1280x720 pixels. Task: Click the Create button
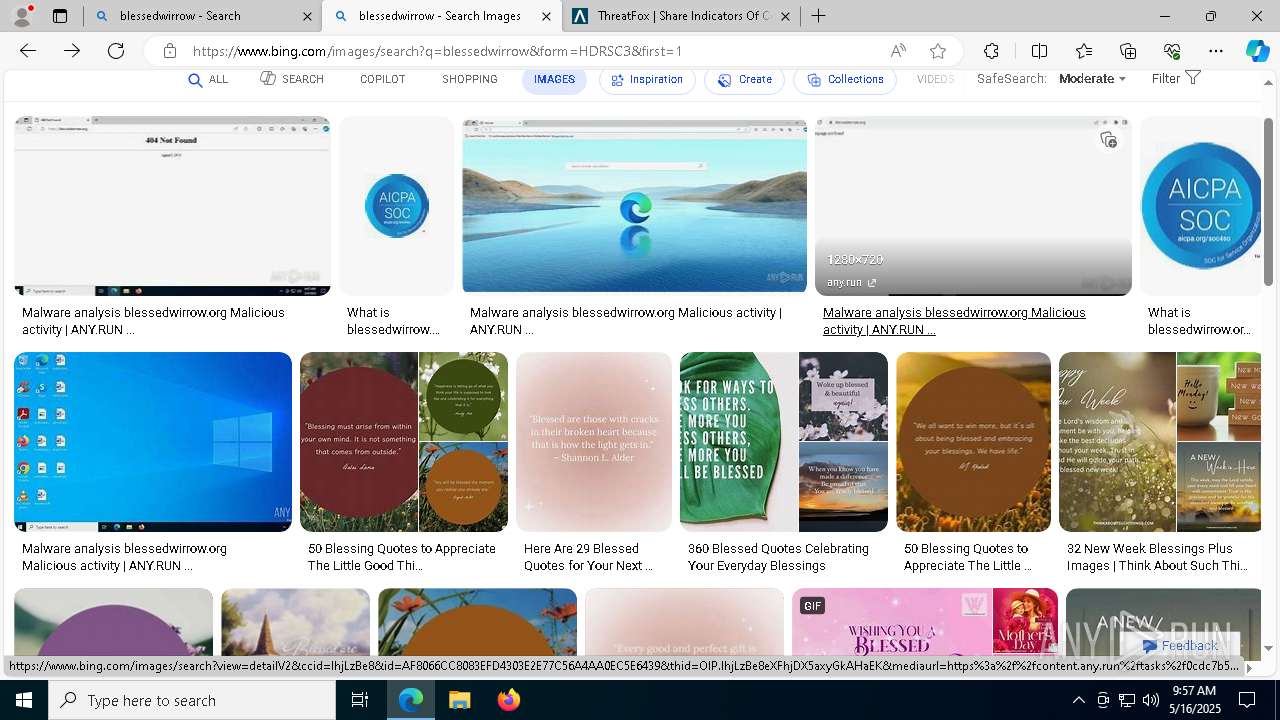[x=744, y=80]
